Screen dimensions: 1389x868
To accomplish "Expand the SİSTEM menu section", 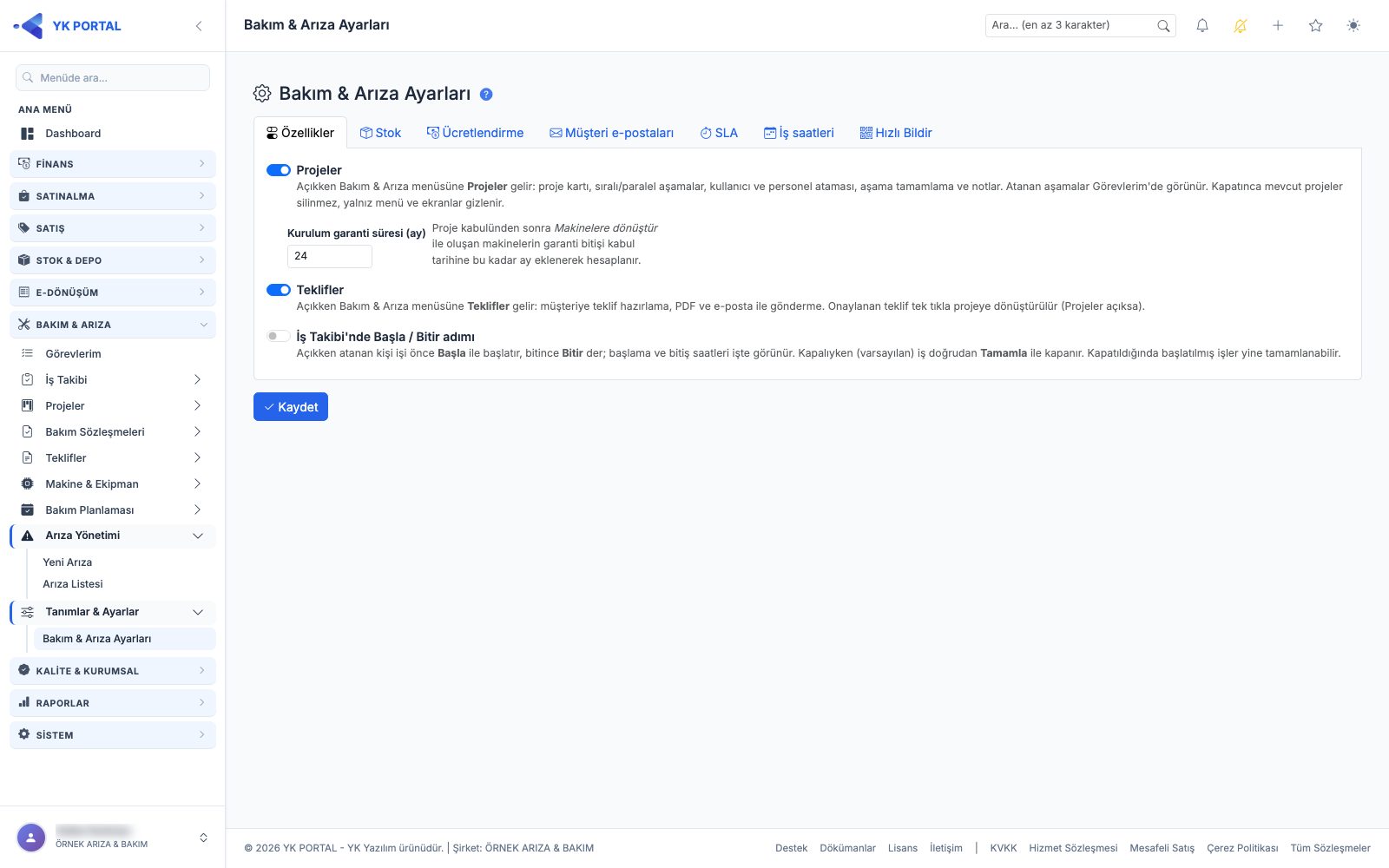I will tap(113, 735).
